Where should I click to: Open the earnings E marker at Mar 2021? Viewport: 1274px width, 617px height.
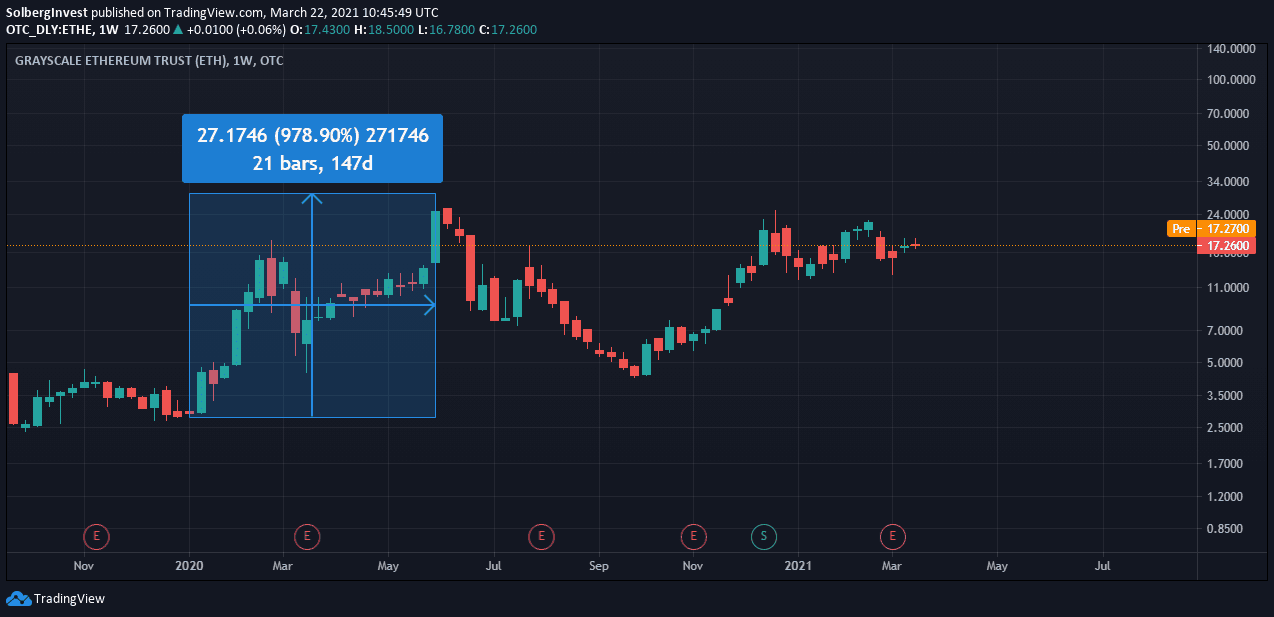(893, 537)
